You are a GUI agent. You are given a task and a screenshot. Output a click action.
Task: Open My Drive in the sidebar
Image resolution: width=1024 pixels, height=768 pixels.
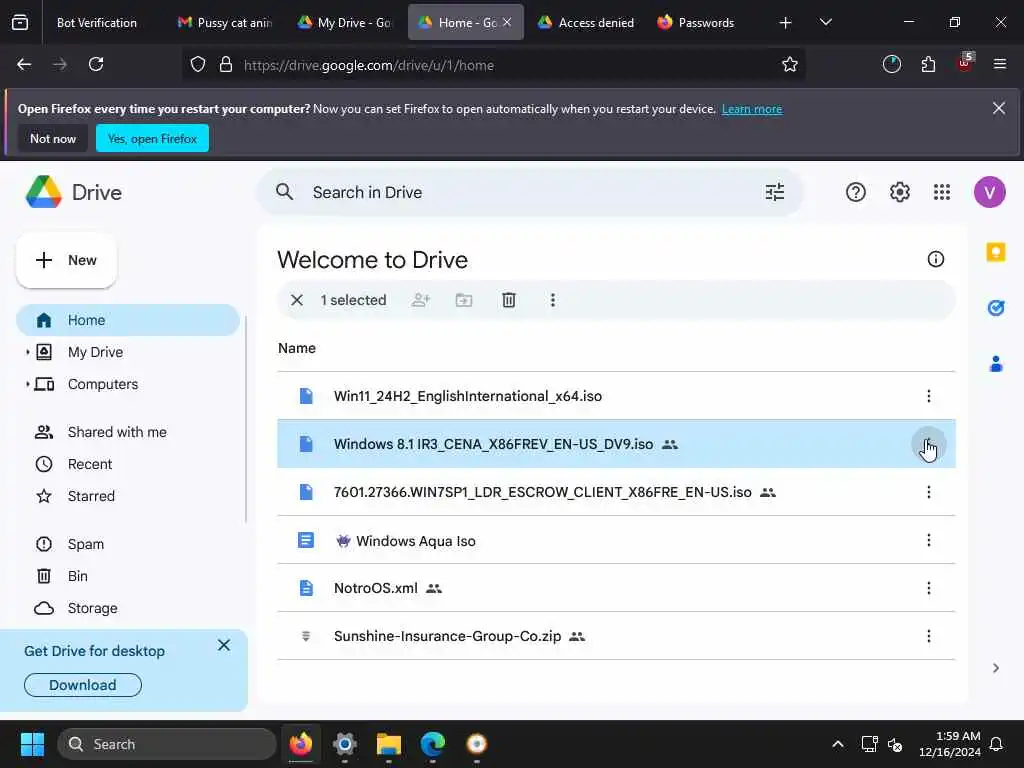point(95,352)
